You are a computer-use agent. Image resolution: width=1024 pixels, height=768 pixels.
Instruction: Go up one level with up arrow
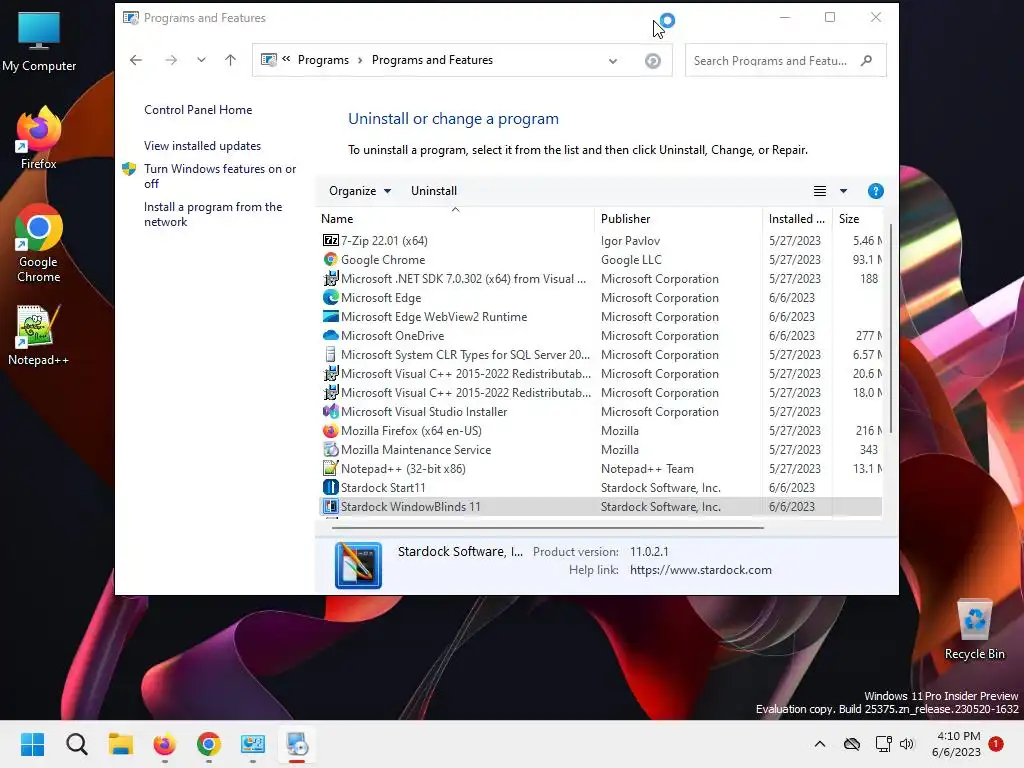coord(230,60)
